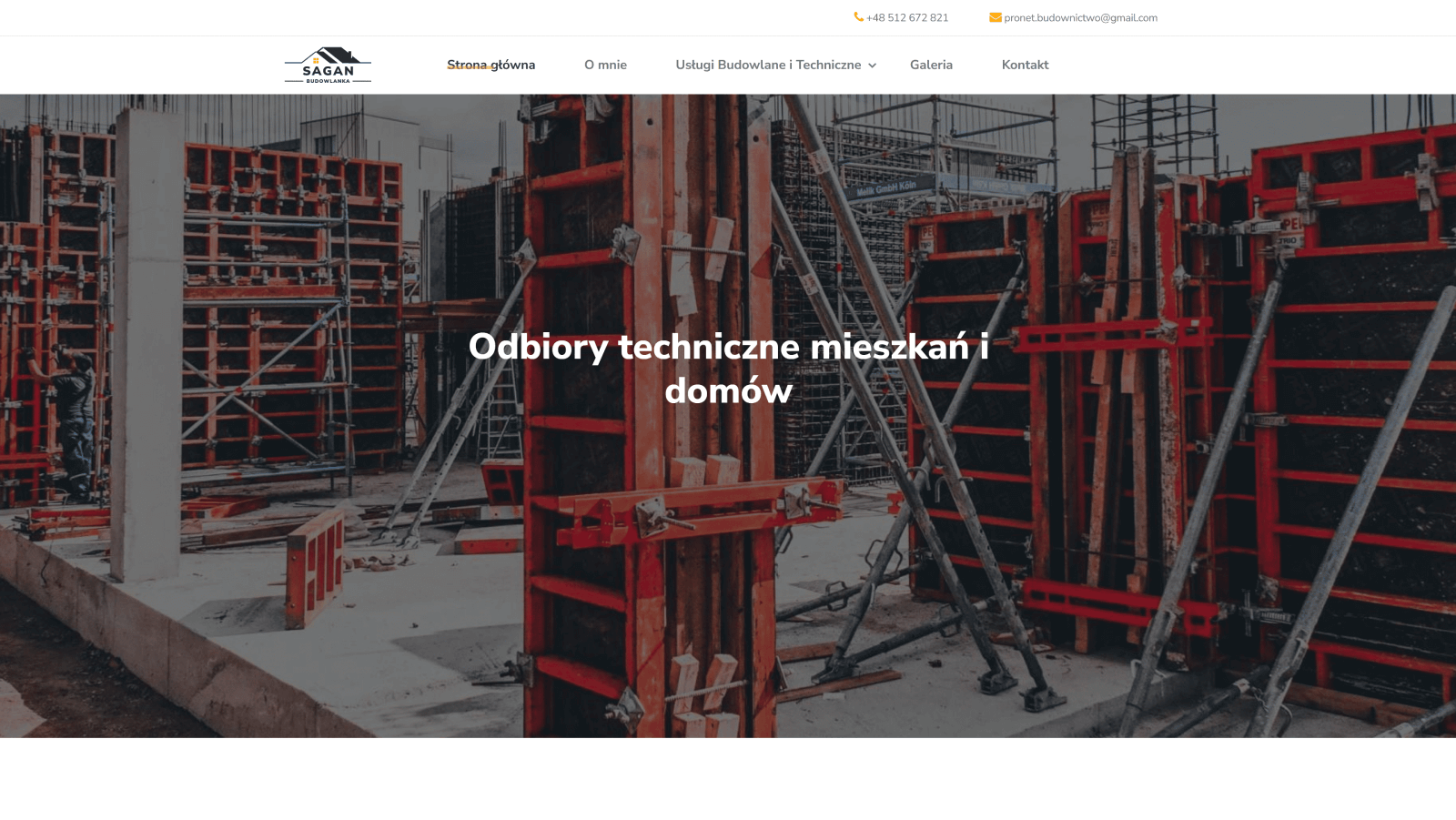Viewport: 1456px width, 820px height.
Task: Go to Strona główna
Action: pyautogui.click(x=491, y=65)
